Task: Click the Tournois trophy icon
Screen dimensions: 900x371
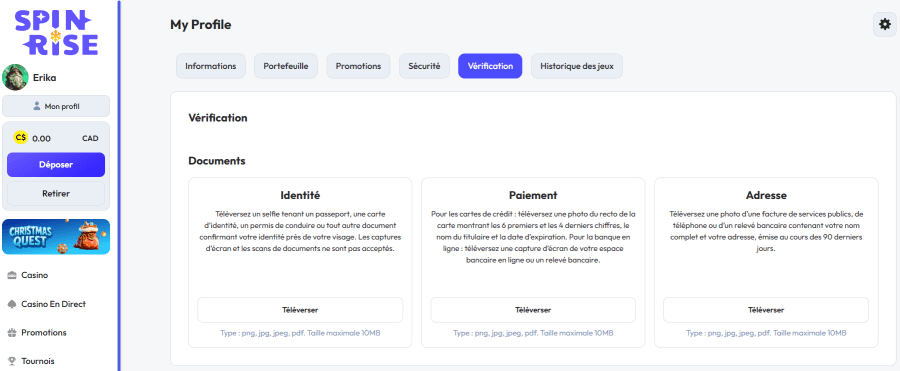Action: point(11,361)
